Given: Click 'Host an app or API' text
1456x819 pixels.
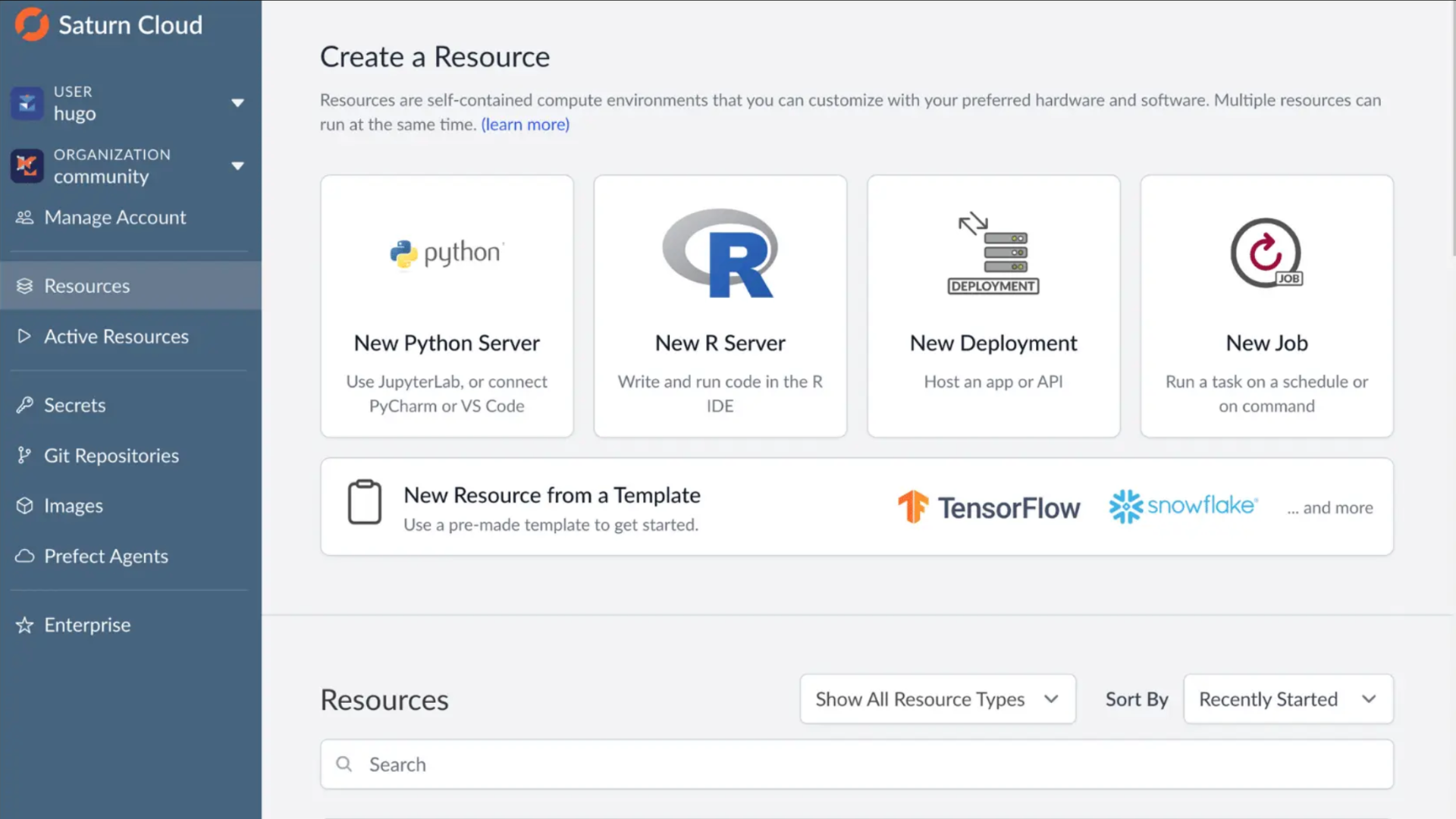Looking at the screenshot, I should tap(993, 382).
